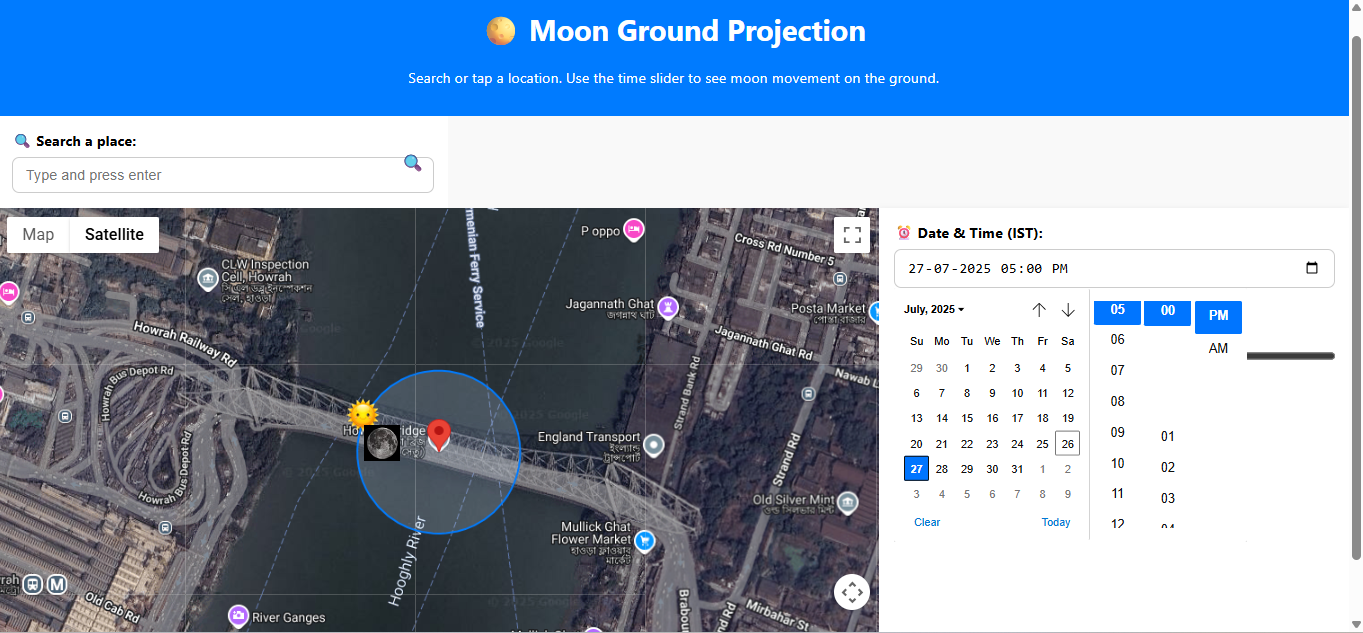Click the England Transport marker
The height and width of the screenshot is (633, 1363).
pyautogui.click(x=654, y=445)
